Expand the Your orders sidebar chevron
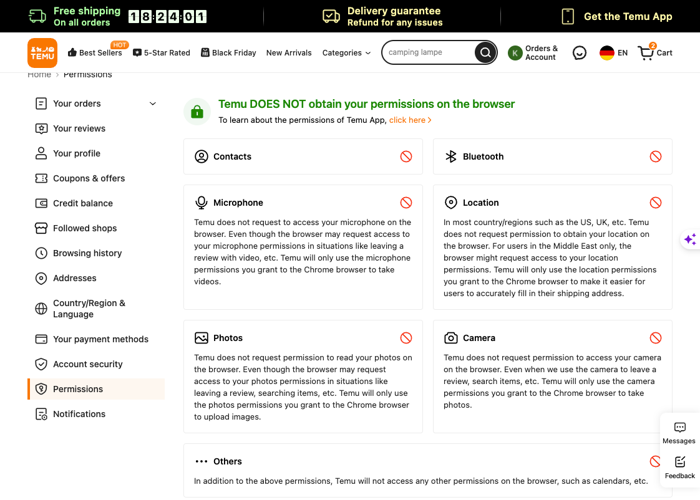 click(153, 104)
